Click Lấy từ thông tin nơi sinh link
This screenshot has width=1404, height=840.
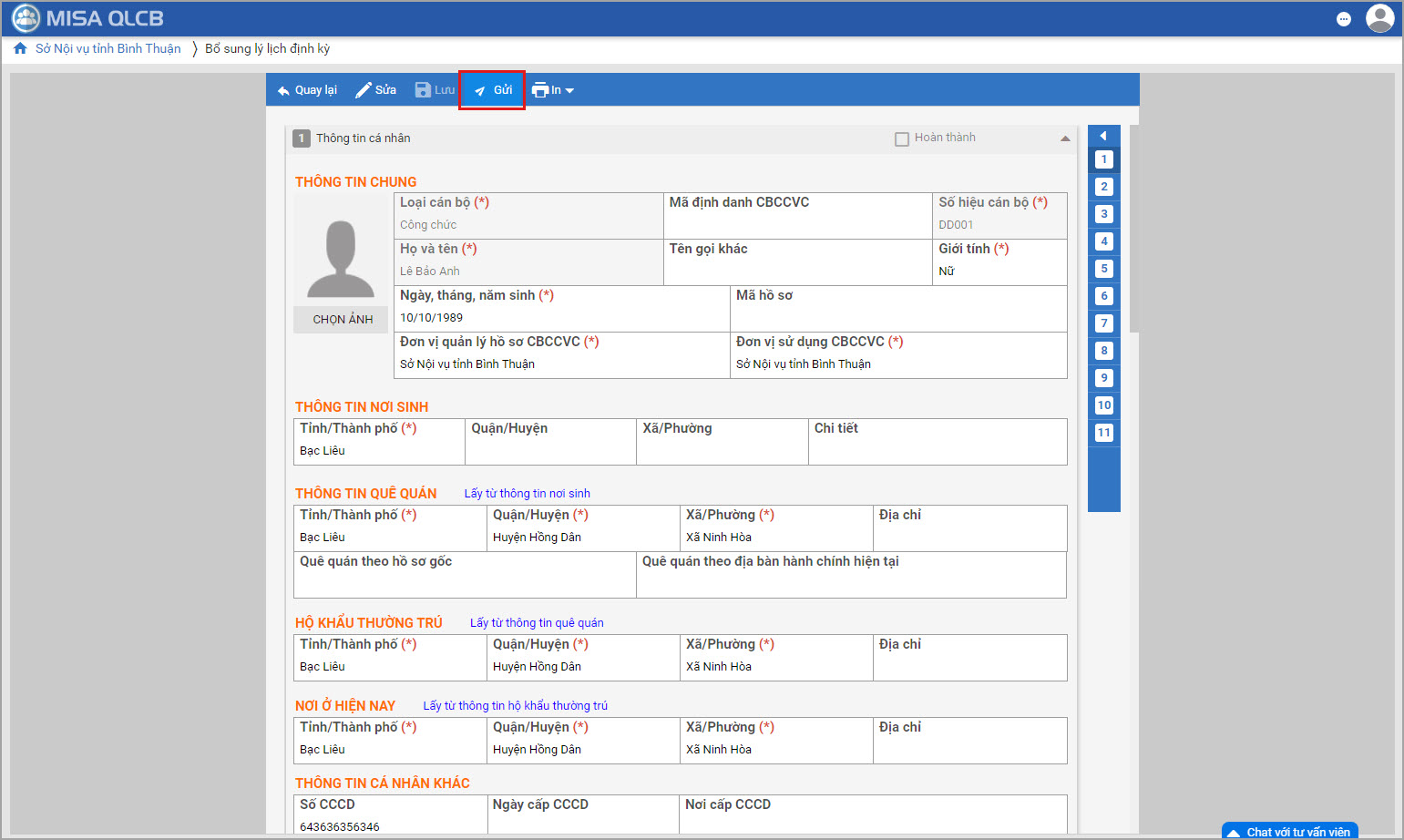527,494
